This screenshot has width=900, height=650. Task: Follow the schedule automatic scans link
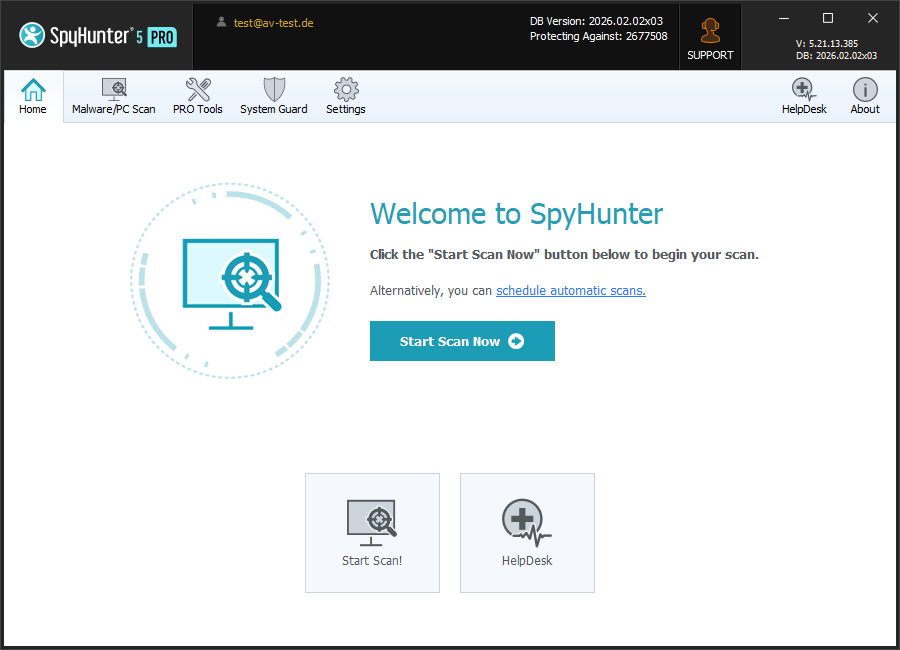570,291
